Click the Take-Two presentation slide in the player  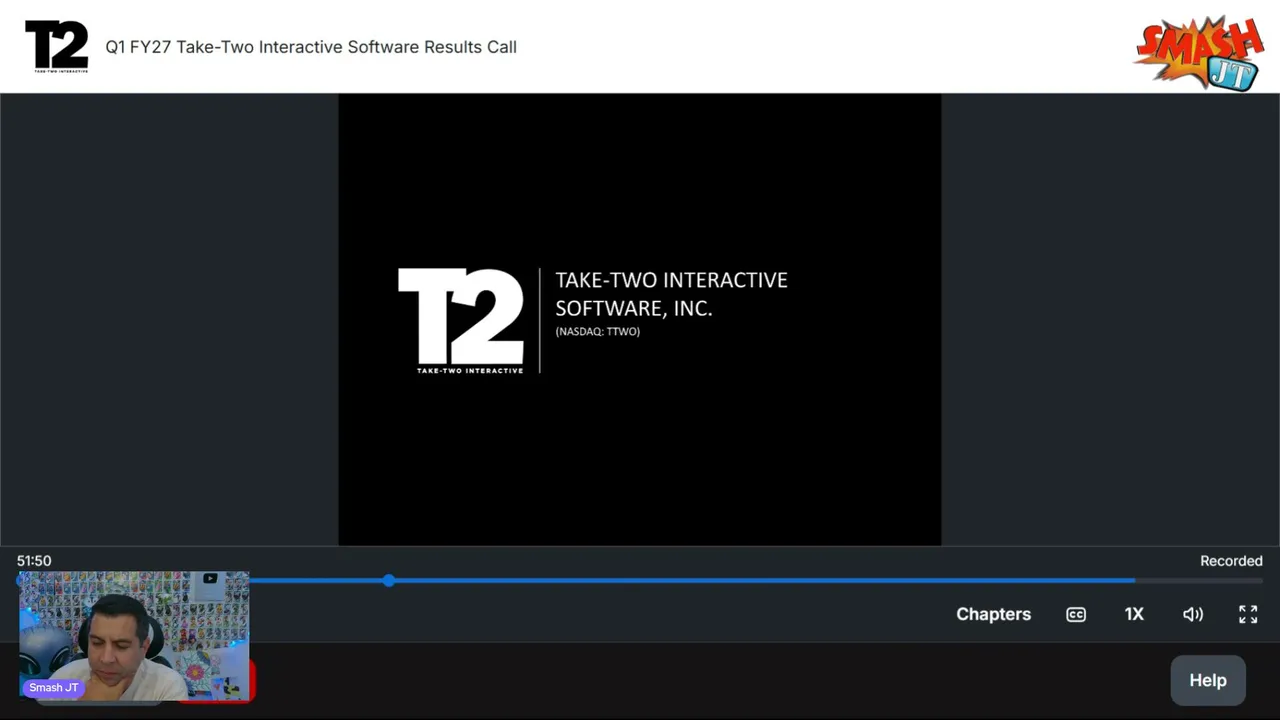(x=640, y=320)
